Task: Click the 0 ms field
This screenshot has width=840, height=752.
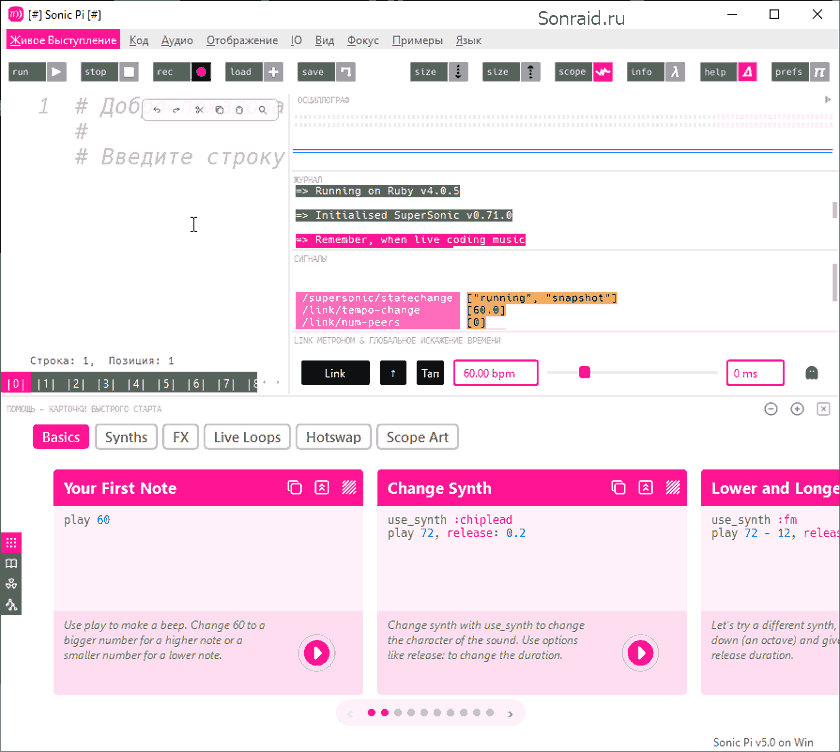Action: tap(755, 373)
